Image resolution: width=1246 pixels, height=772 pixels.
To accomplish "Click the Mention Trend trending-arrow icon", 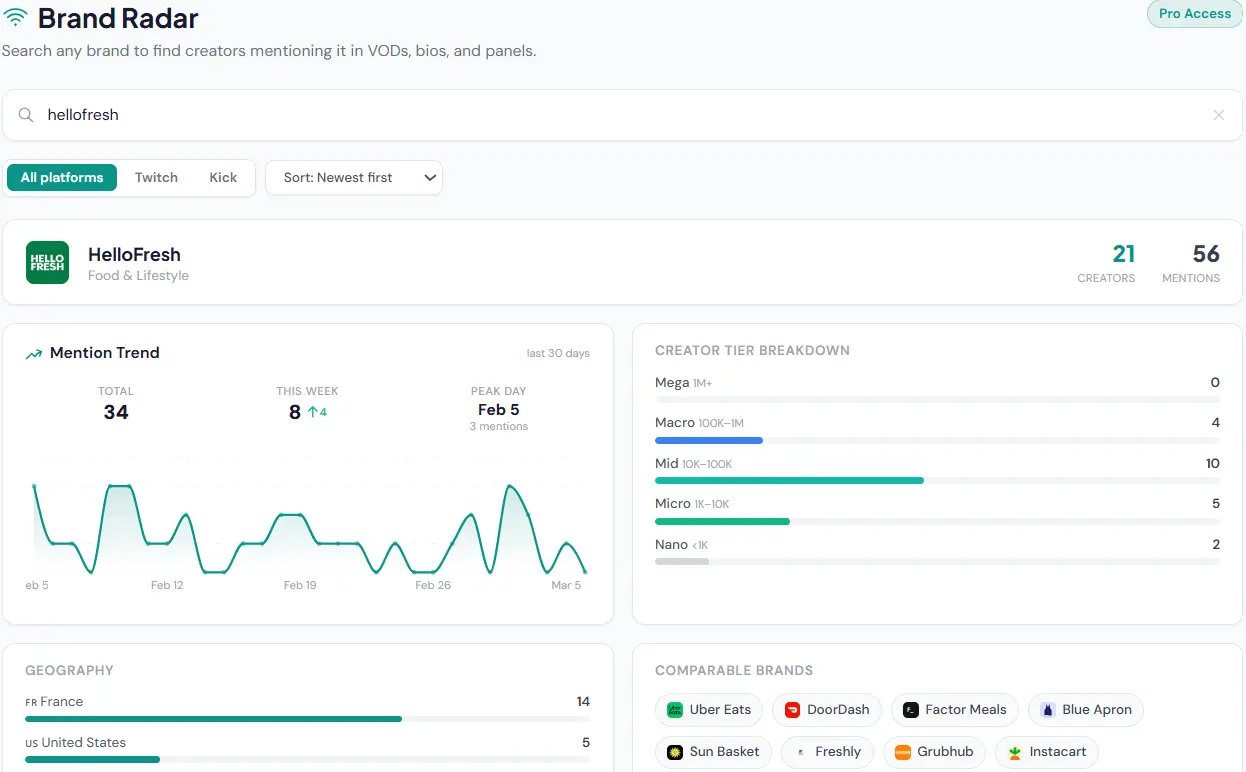I will coord(34,352).
